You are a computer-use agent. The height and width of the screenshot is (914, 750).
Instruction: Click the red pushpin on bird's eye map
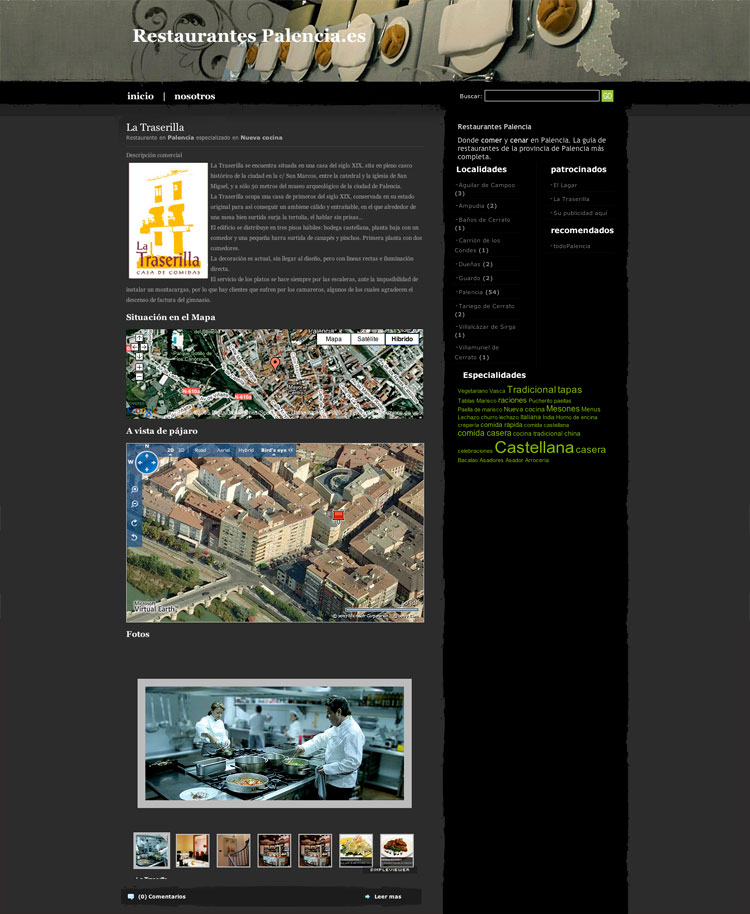coord(338,516)
